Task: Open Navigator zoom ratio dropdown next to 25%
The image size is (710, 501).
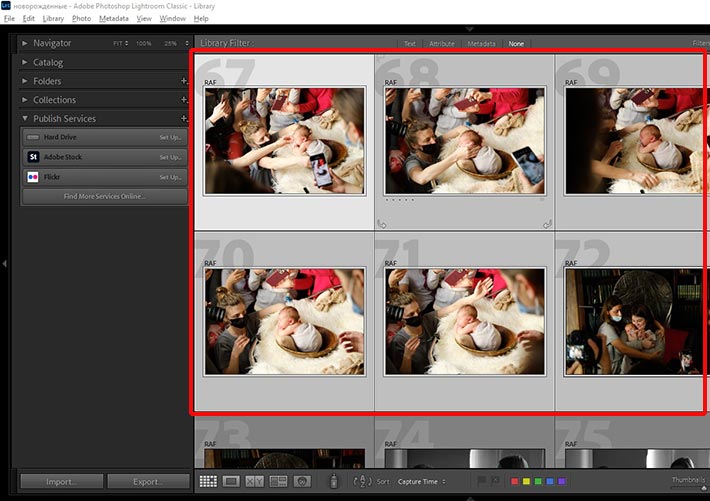Action: [187, 43]
